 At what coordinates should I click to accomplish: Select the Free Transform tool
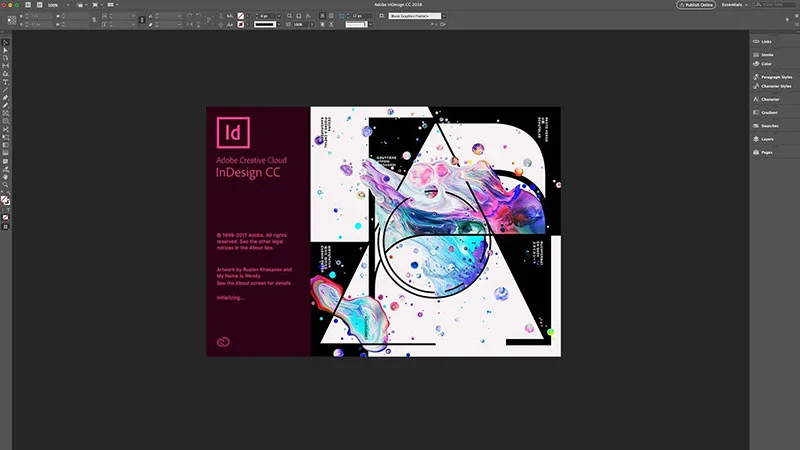click(6, 137)
